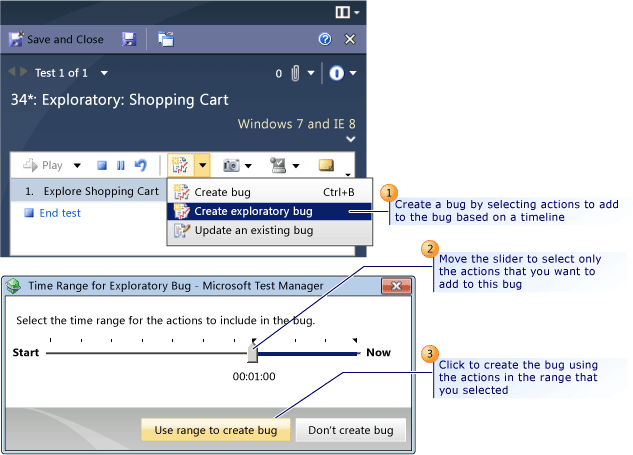This screenshot has height=455, width=633.
Task: Close the Time Range dialog
Action: pyautogui.click(x=396, y=286)
